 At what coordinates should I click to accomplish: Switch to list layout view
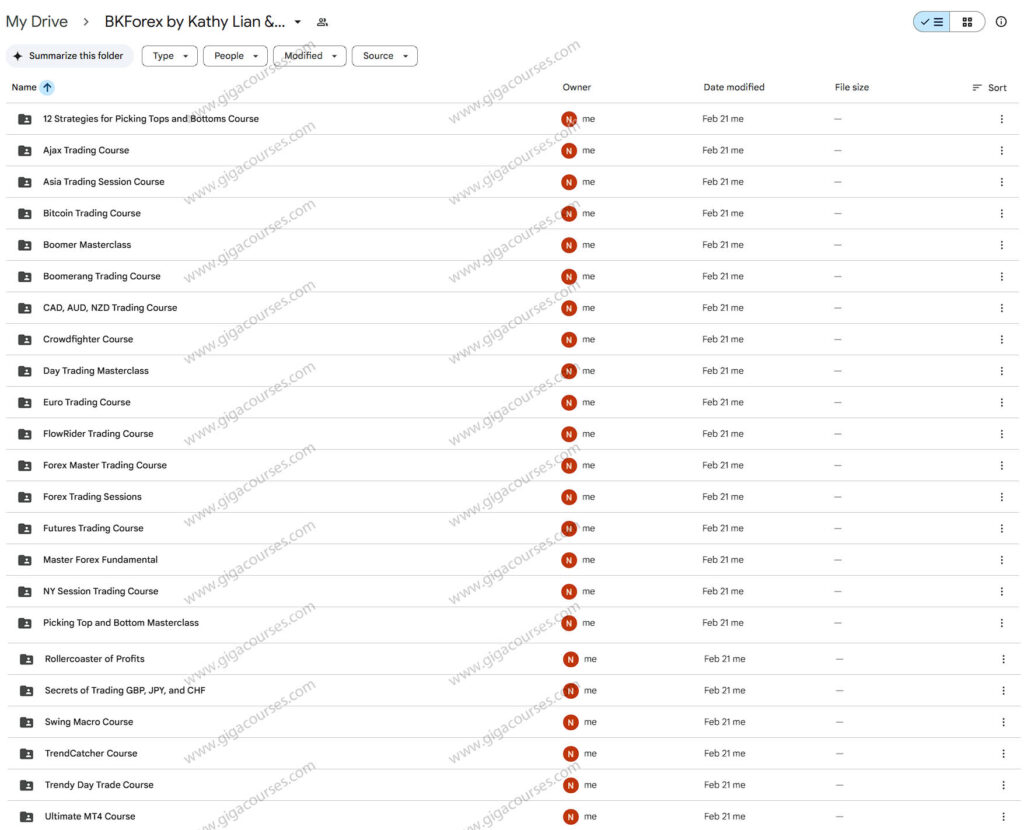coord(932,22)
